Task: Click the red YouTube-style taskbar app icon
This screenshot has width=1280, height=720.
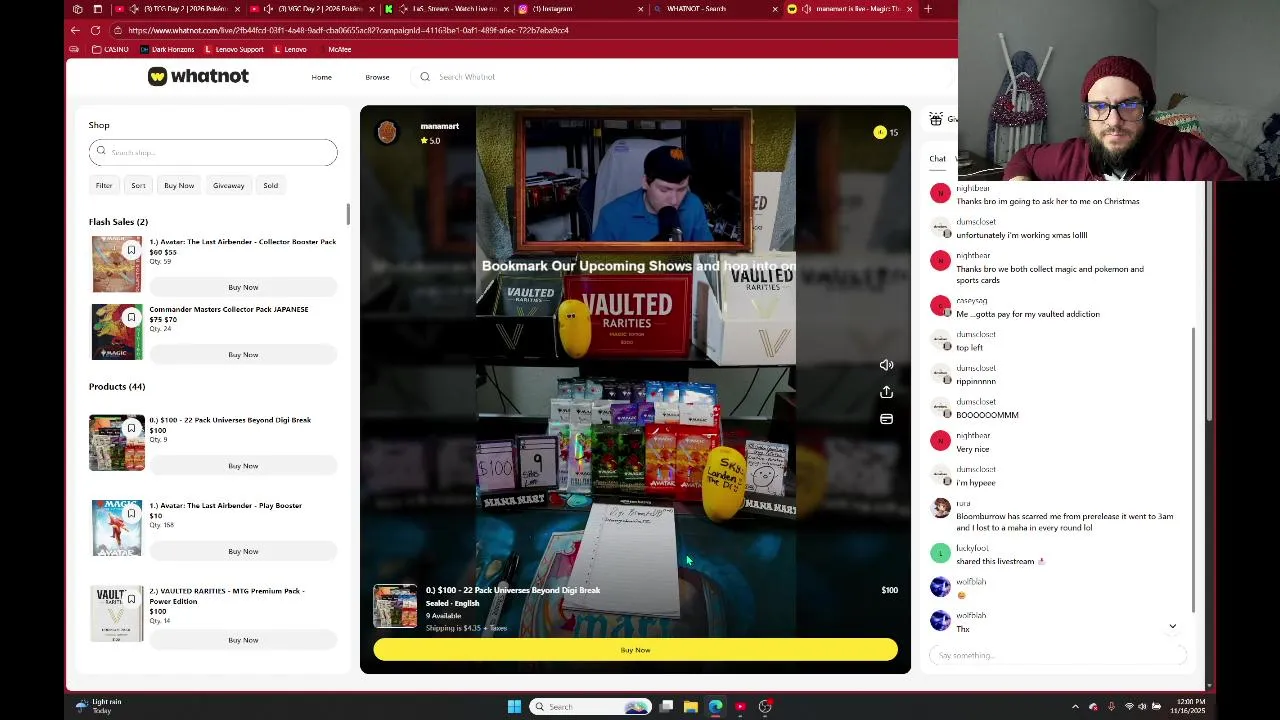Action: click(740, 707)
